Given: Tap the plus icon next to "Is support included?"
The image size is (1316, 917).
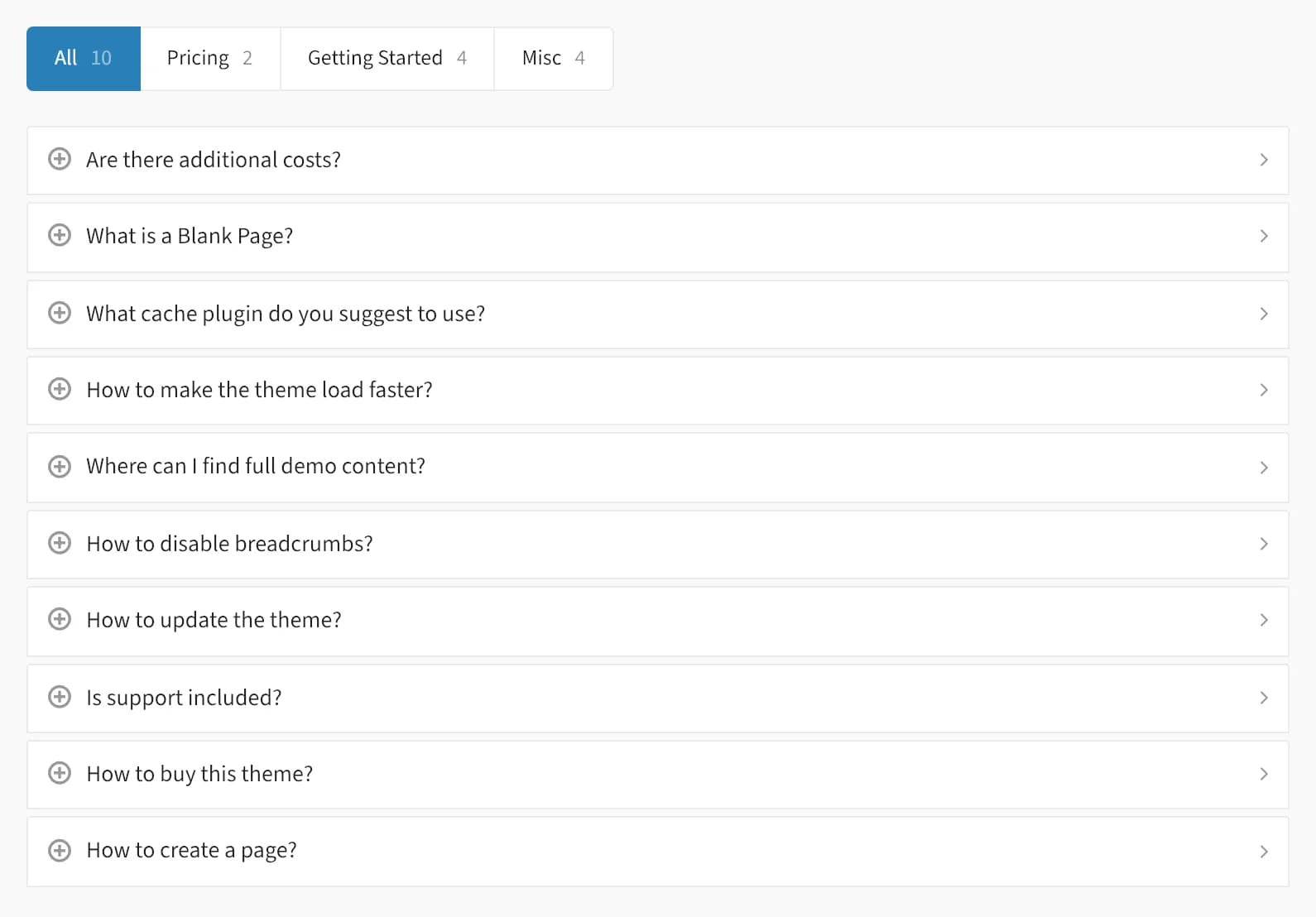Looking at the screenshot, I should 60,697.
